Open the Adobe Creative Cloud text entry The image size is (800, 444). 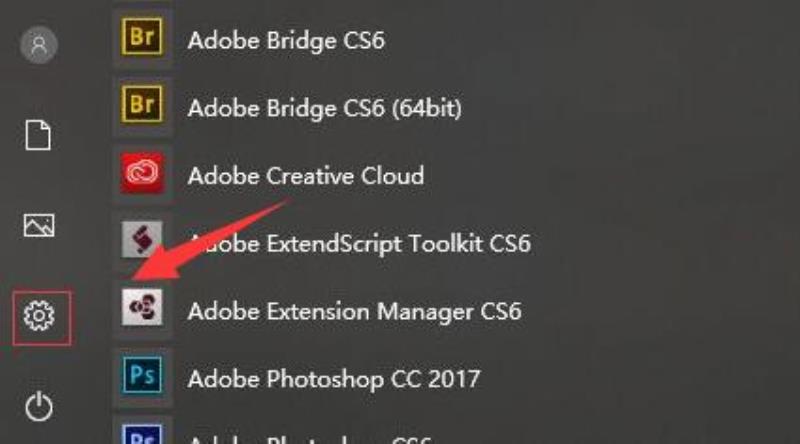(x=306, y=176)
